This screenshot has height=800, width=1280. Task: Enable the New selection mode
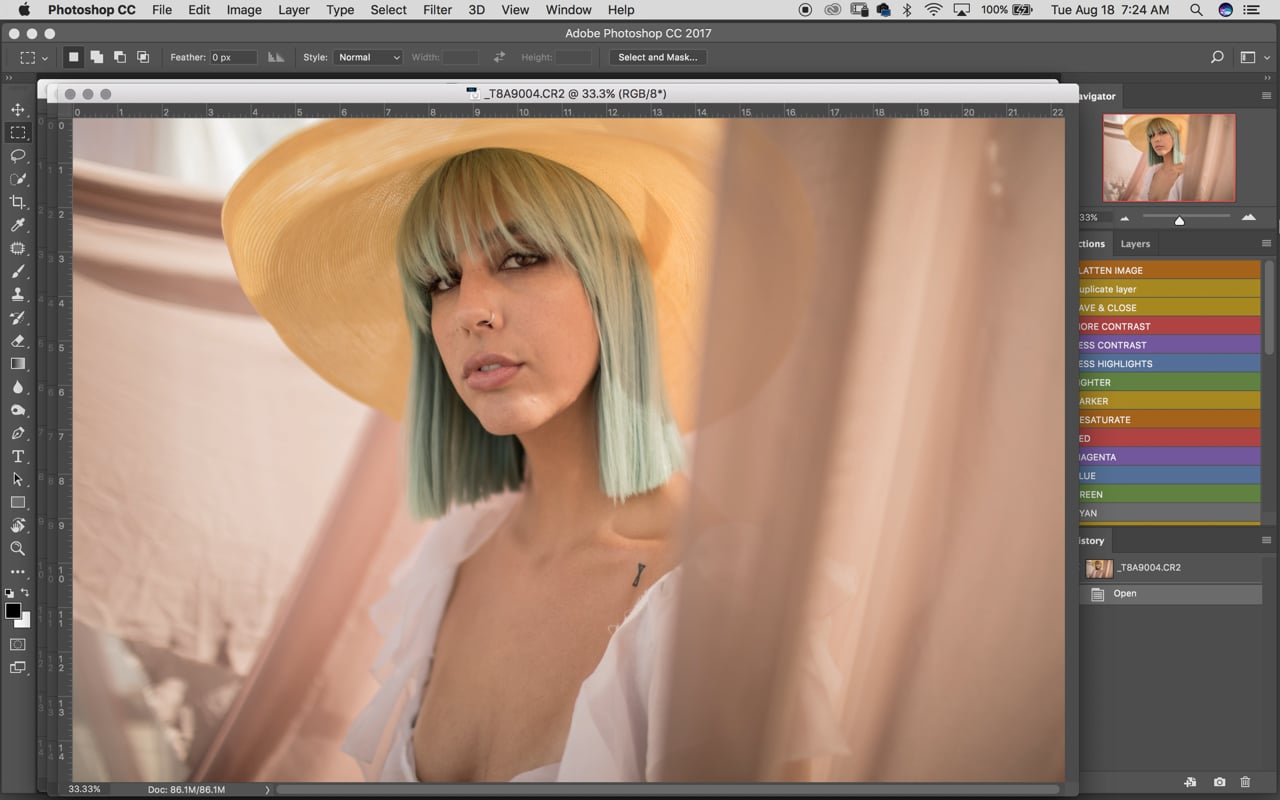pyautogui.click(x=73, y=57)
